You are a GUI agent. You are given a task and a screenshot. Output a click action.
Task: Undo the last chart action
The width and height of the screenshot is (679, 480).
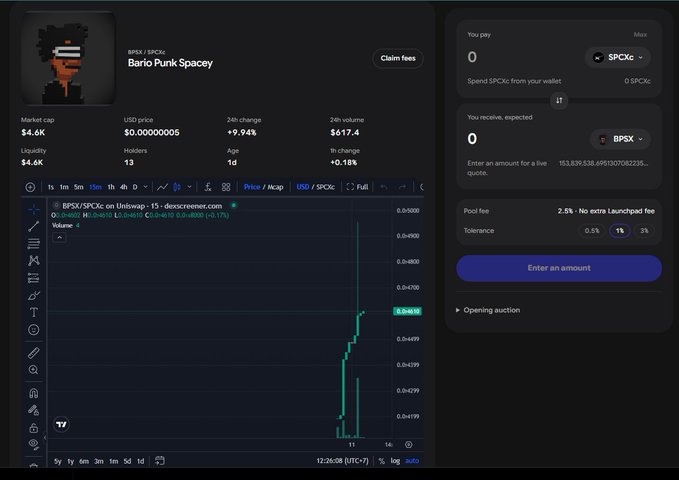point(384,187)
